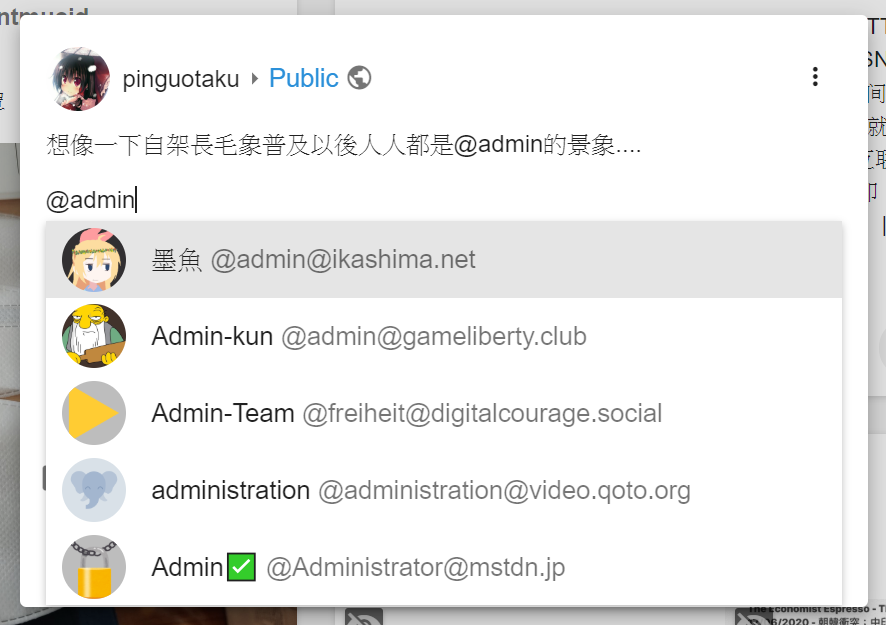Select the @admin@ikashima.net suggestion
This screenshot has width=886, height=625.
[343, 260]
